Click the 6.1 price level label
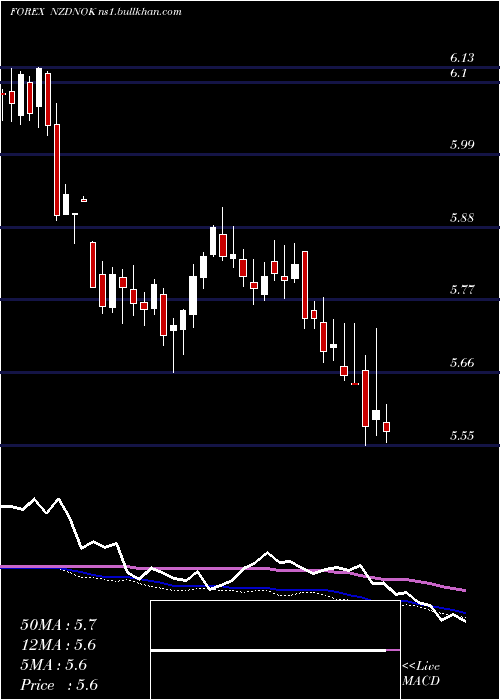This screenshot has width=500, height=700. tap(458, 73)
